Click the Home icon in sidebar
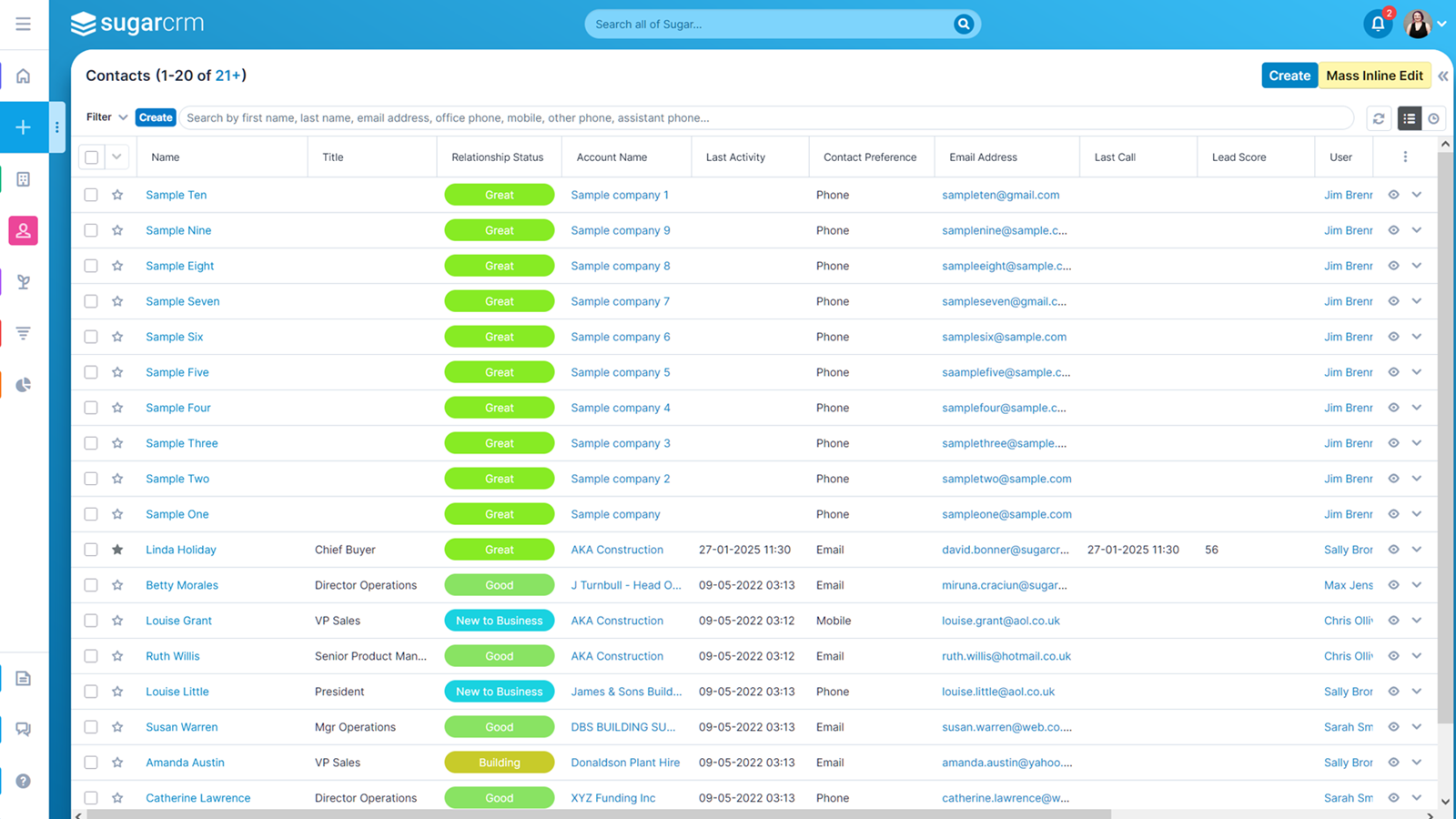Screen dimensions: 1456x819 click(x=24, y=76)
